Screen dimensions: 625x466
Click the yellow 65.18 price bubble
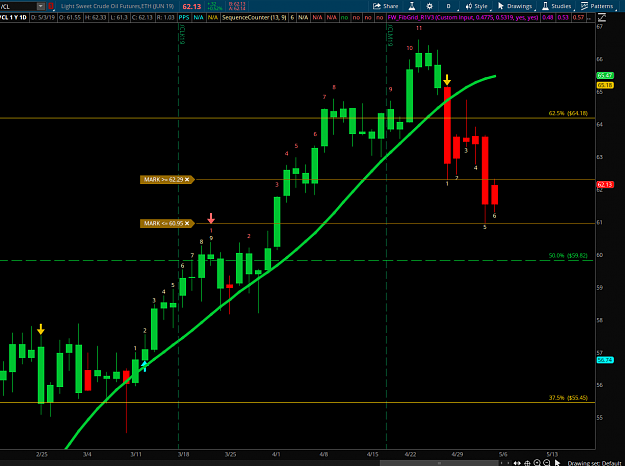click(605, 85)
